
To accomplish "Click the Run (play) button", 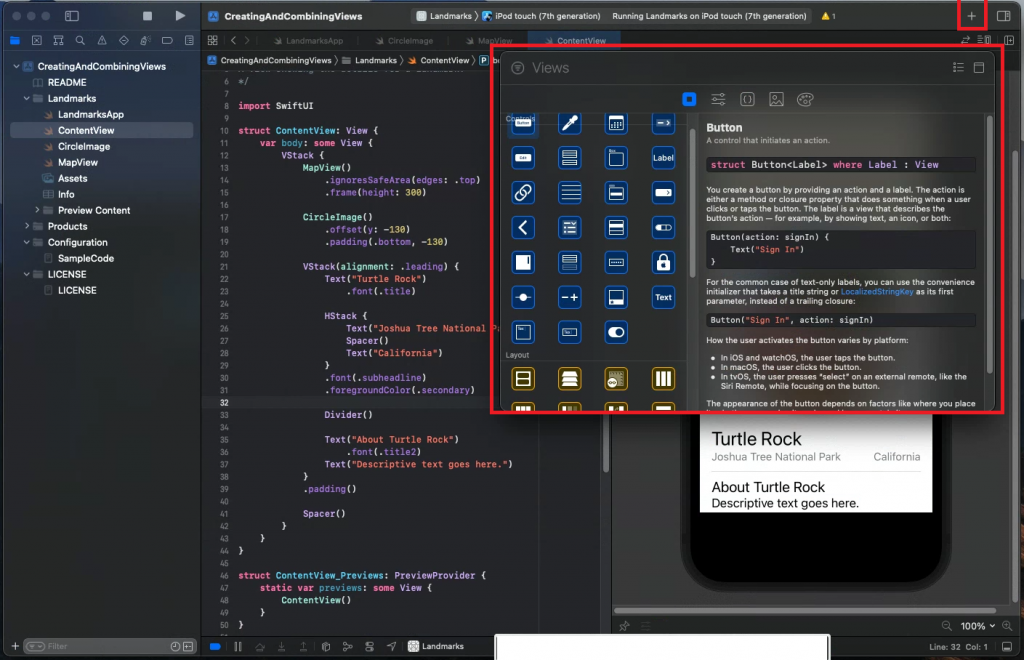I will point(180,16).
